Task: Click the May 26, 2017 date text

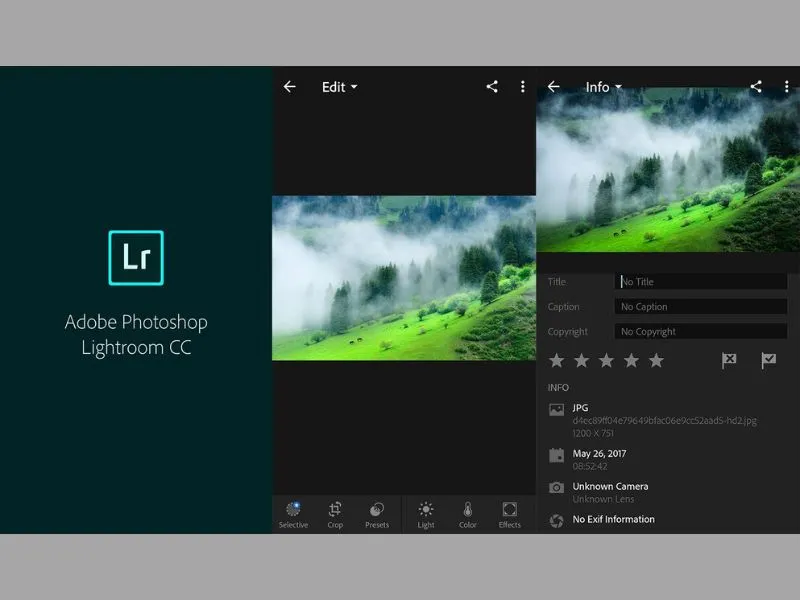Action: coord(599,454)
